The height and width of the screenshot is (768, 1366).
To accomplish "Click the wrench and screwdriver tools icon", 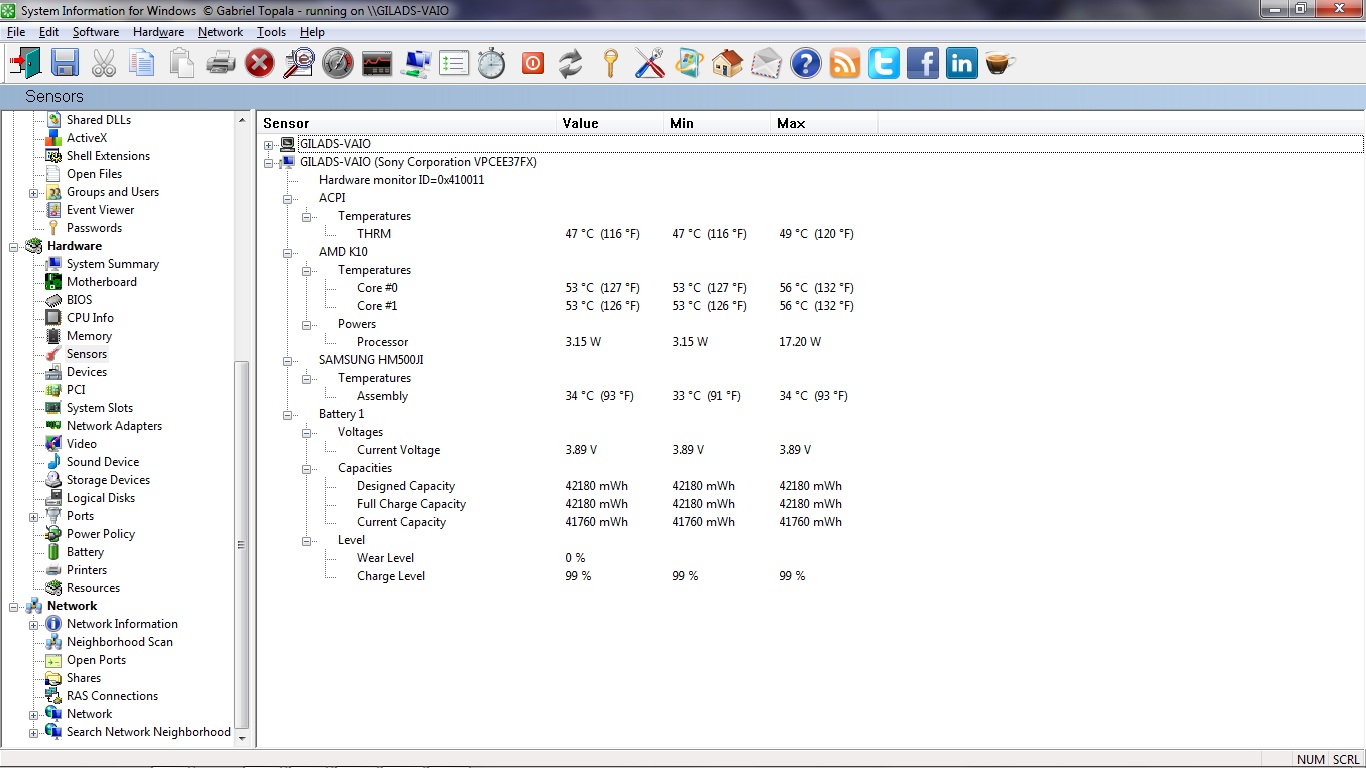I will click(x=649, y=64).
